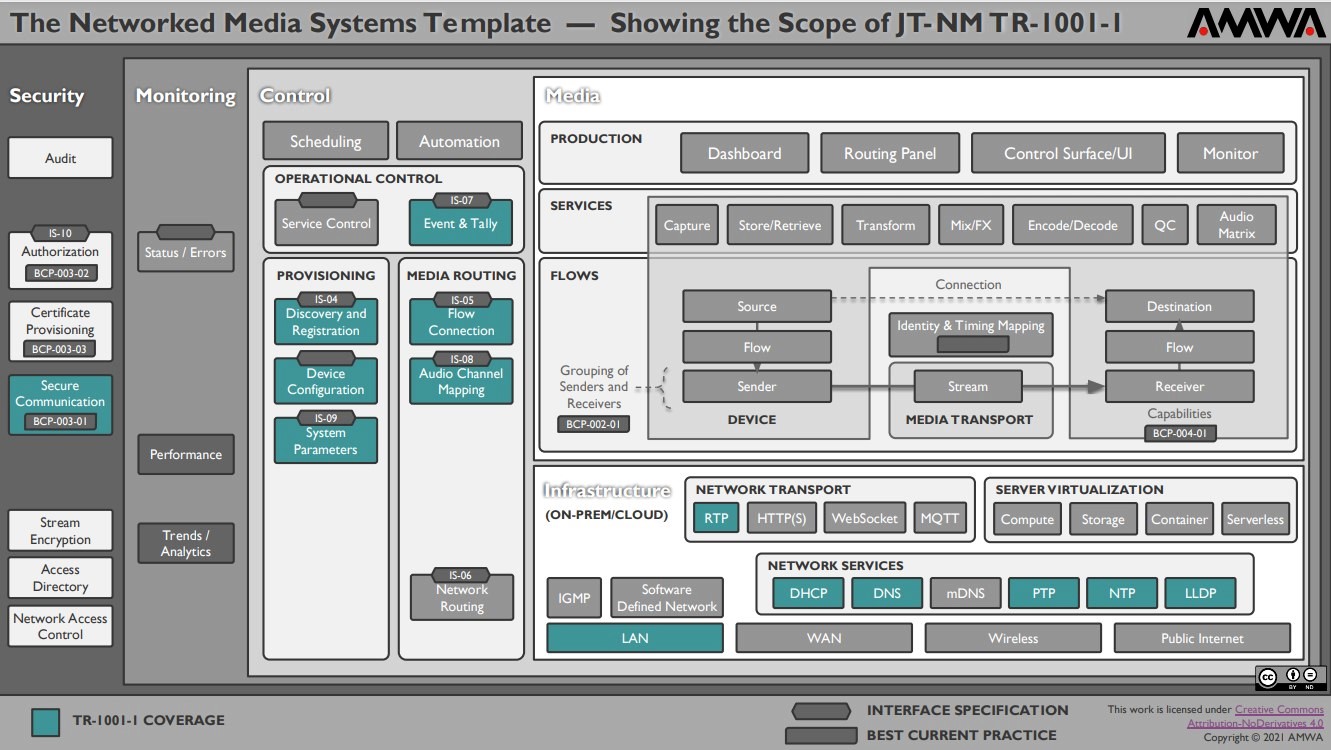Select the IS-07 Event & Tally box

pos(461,221)
